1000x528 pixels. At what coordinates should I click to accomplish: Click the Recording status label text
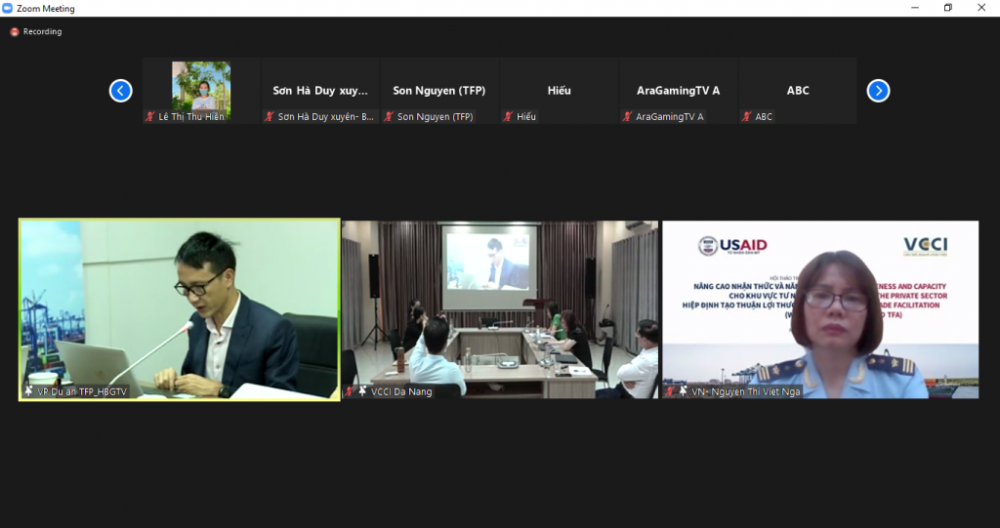42,32
